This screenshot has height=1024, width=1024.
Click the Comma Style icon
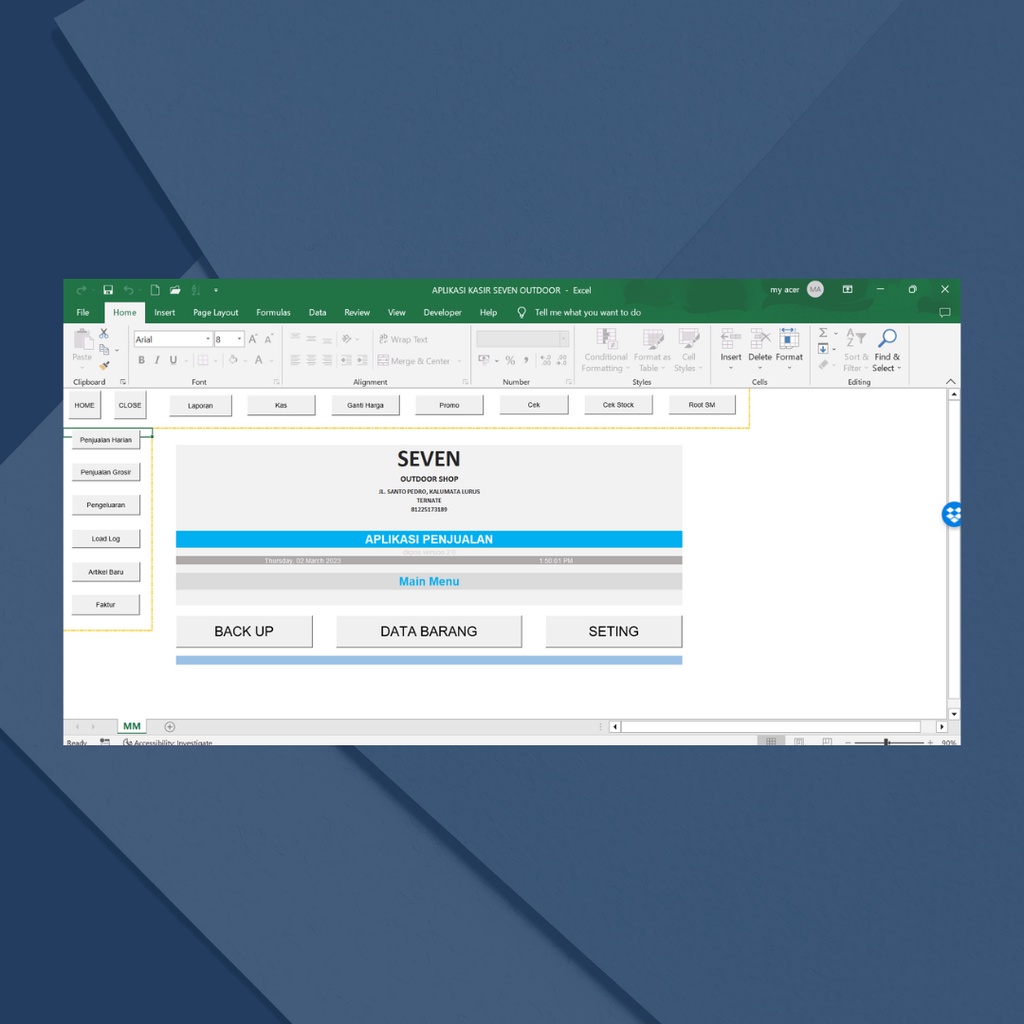pos(526,360)
